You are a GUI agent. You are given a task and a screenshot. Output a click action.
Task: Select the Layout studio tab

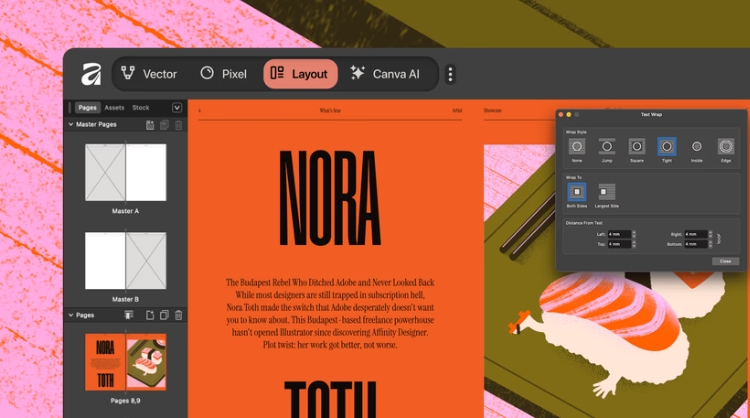pos(300,74)
